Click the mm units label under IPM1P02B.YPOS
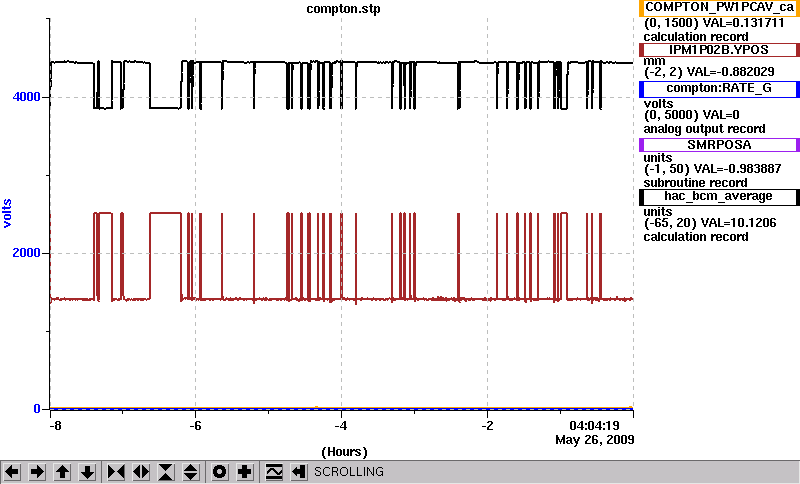Screen dimensions: 800x484 [x=654, y=61]
